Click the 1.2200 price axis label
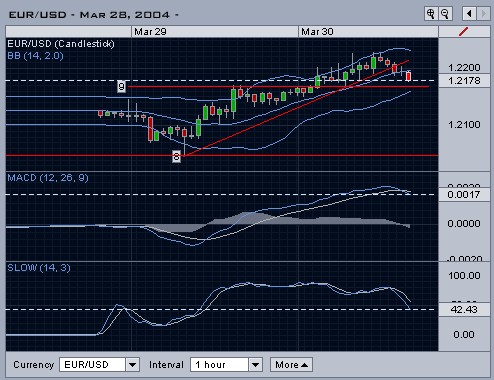 coord(464,68)
